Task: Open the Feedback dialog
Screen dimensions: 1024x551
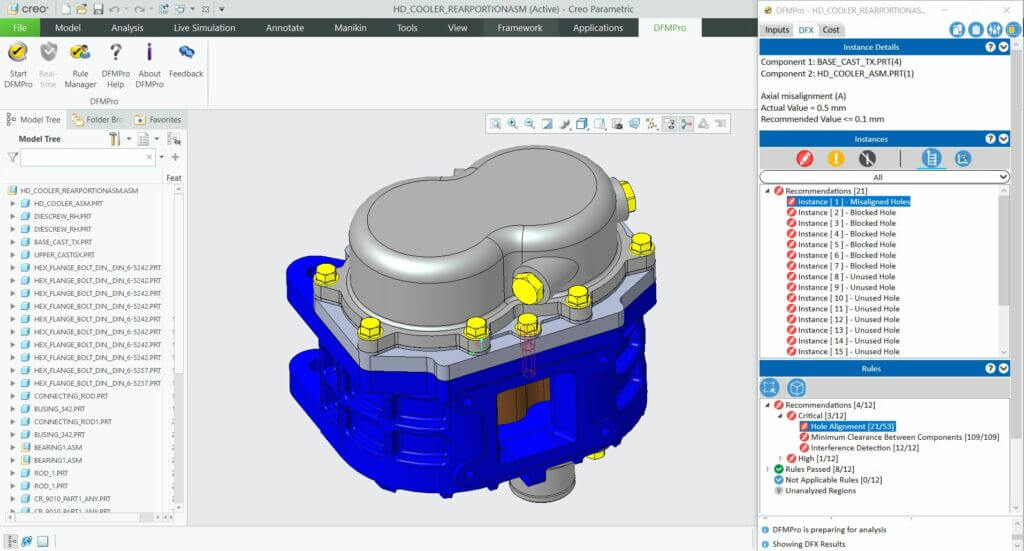Action: click(186, 61)
